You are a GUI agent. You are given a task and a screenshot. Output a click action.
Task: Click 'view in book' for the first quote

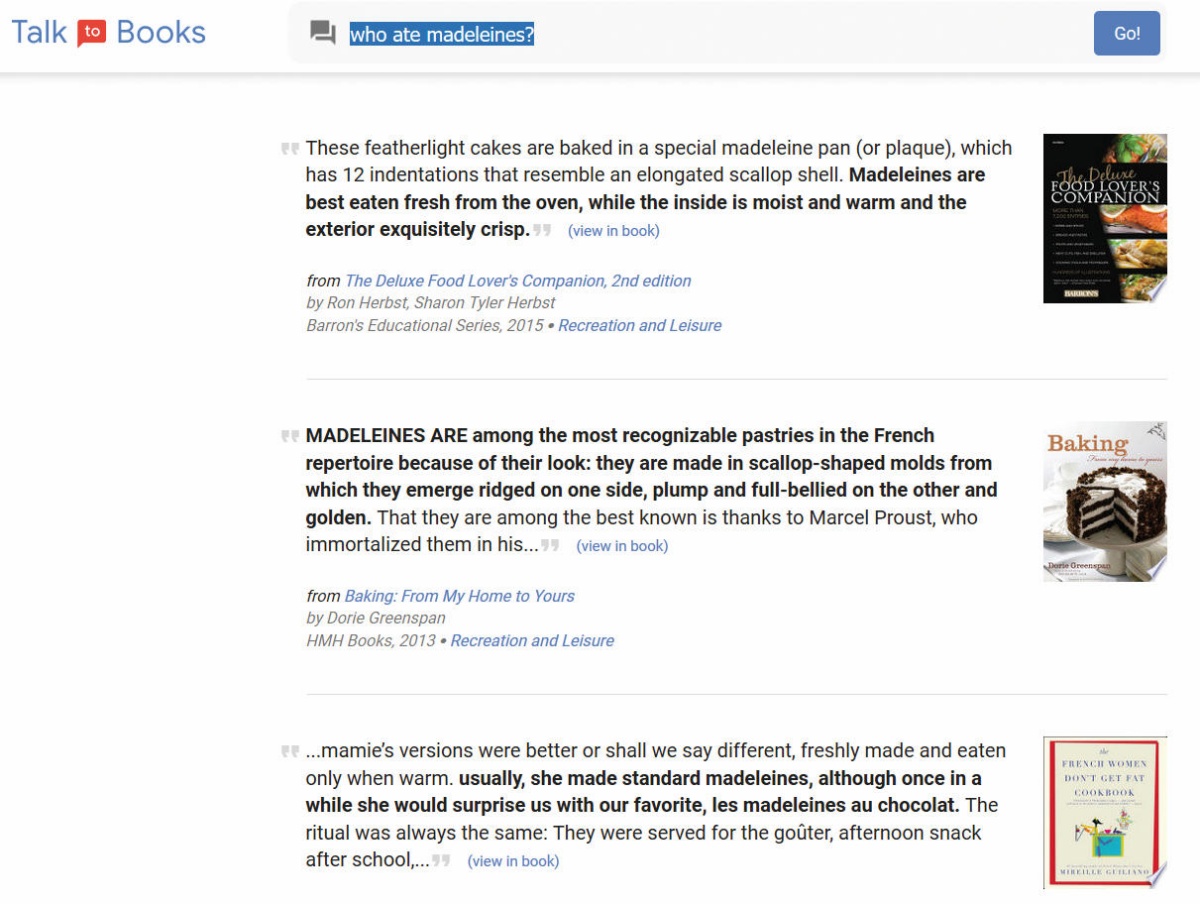pos(613,231)
